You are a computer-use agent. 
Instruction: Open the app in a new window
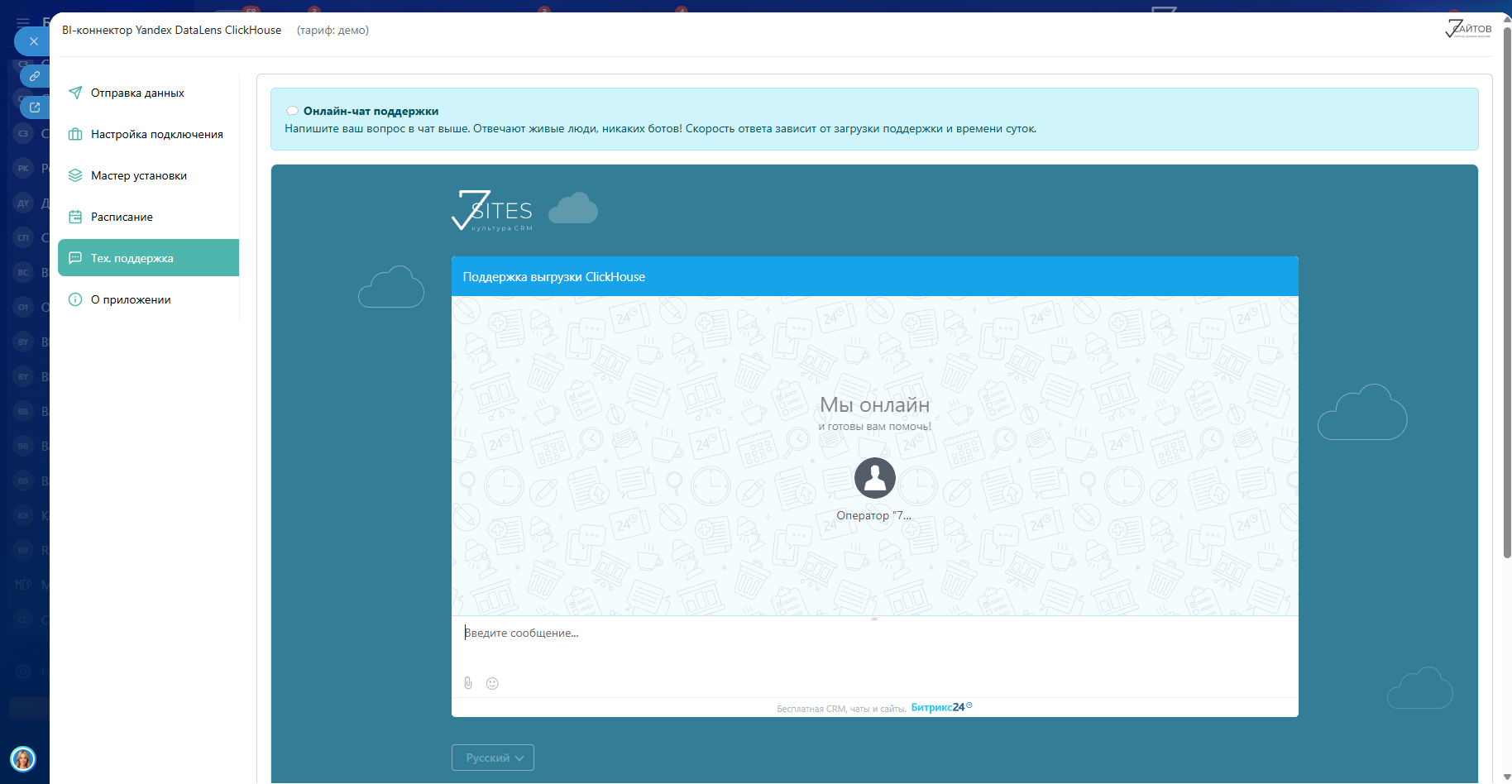pyautogui.click(x=35, y=107)
